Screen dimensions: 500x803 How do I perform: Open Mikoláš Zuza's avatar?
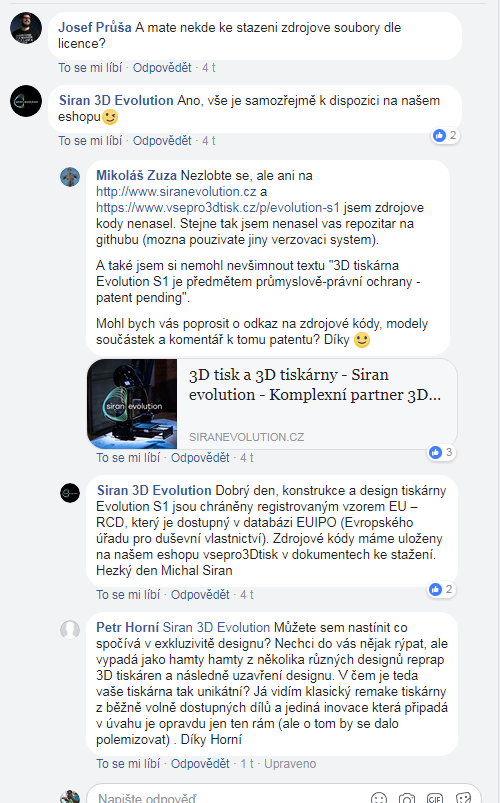[70, 177]
